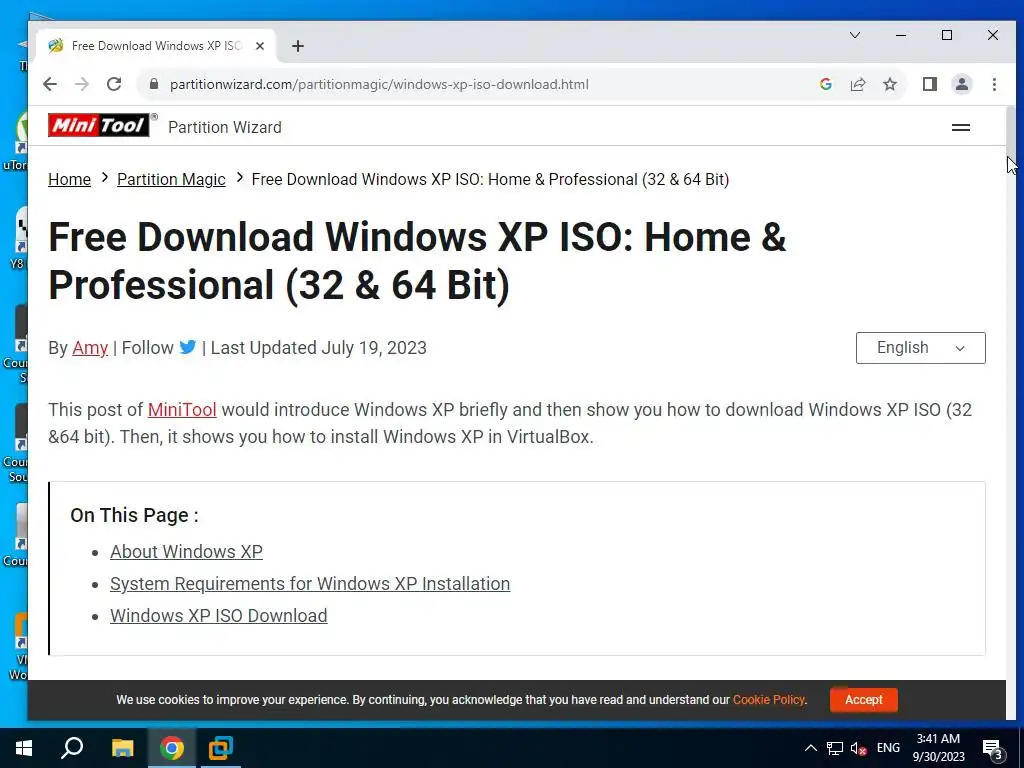Follow the MiniTool link in intro
Screen dimensions: 1024x768
[182, 409]
